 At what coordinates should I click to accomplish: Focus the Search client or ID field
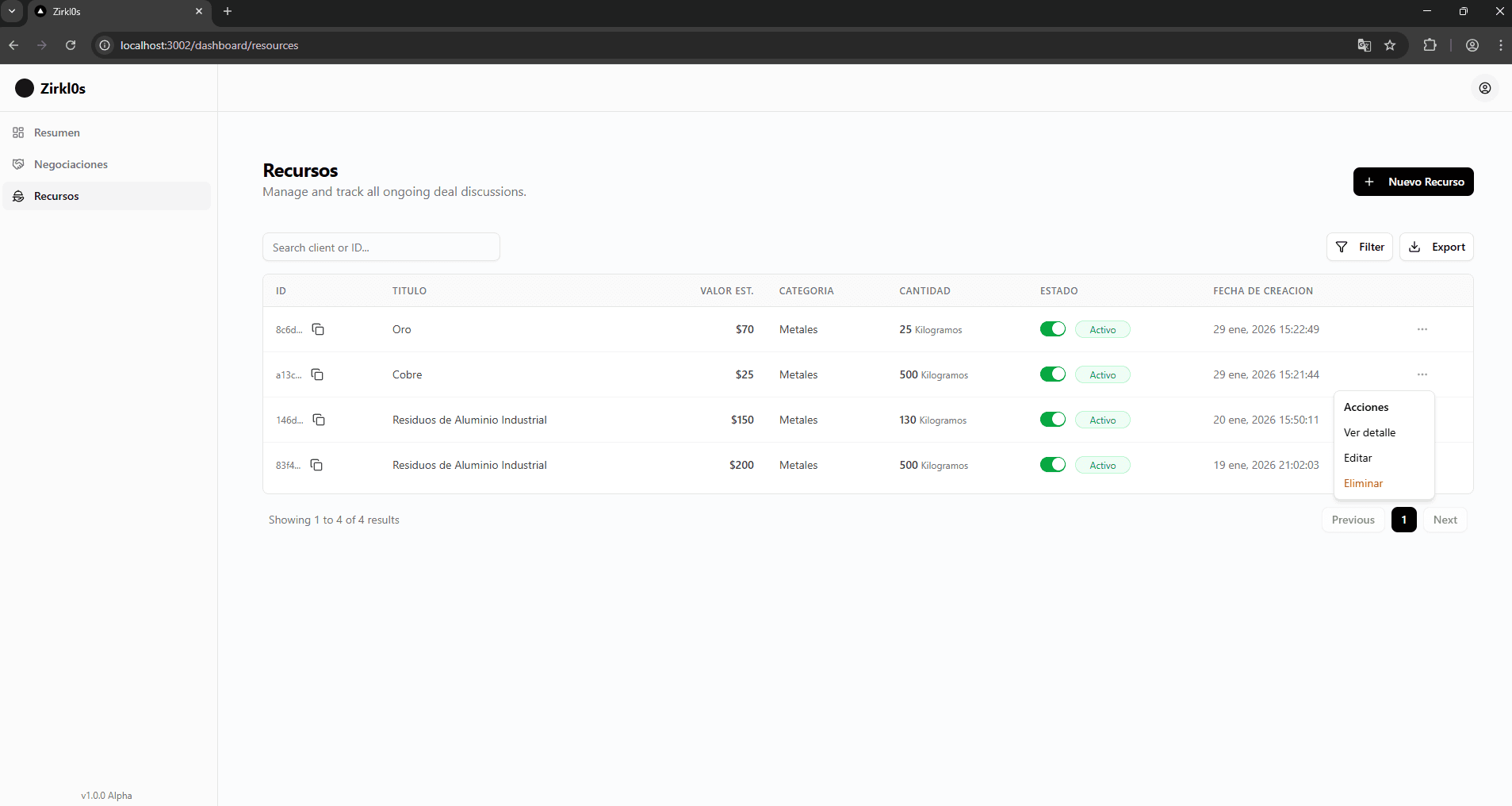[x=381, y=248]
